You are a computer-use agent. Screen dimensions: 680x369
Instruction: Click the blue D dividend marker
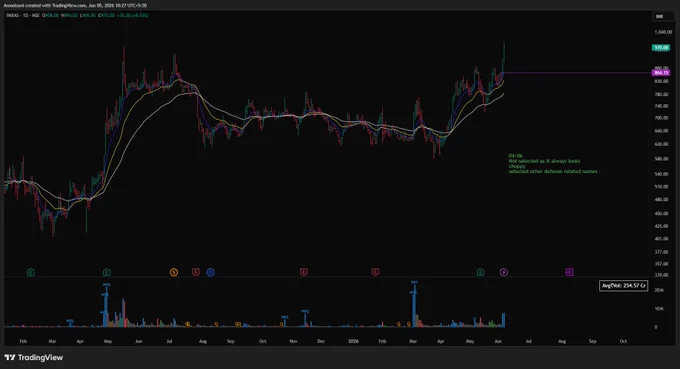(210, 272)
